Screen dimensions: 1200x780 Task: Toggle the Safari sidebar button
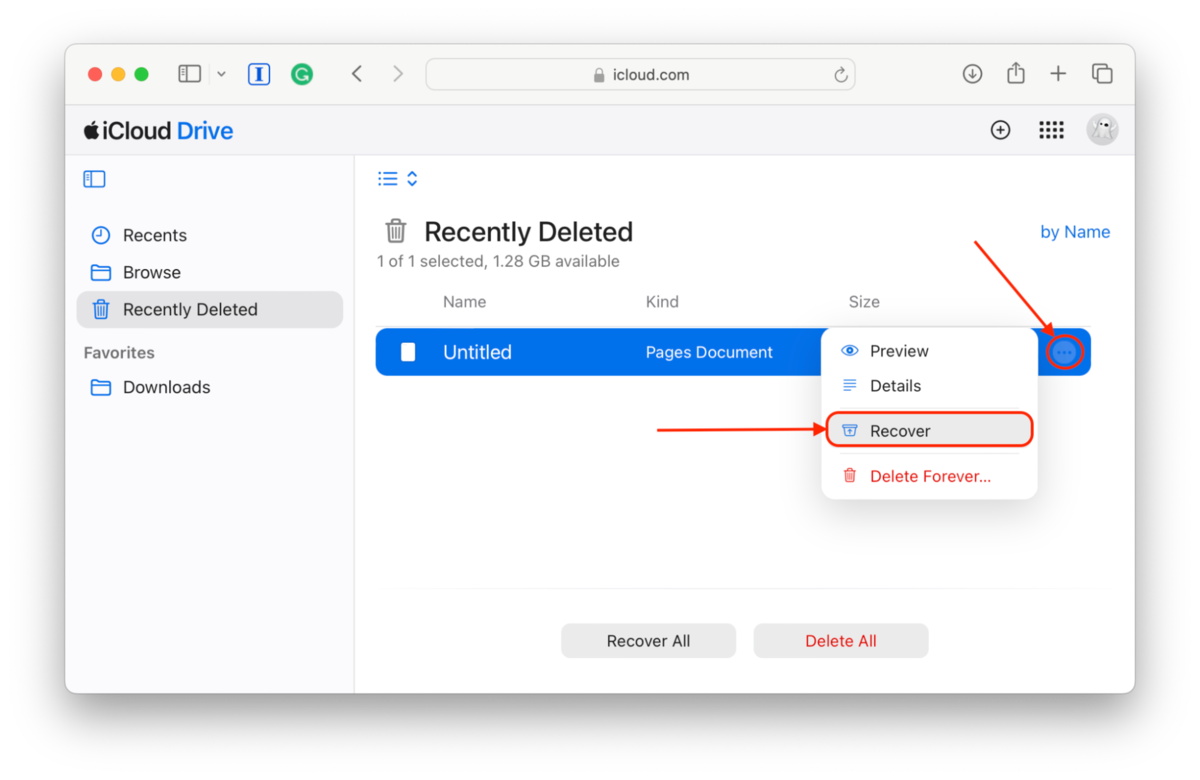(x=190, y=74)
